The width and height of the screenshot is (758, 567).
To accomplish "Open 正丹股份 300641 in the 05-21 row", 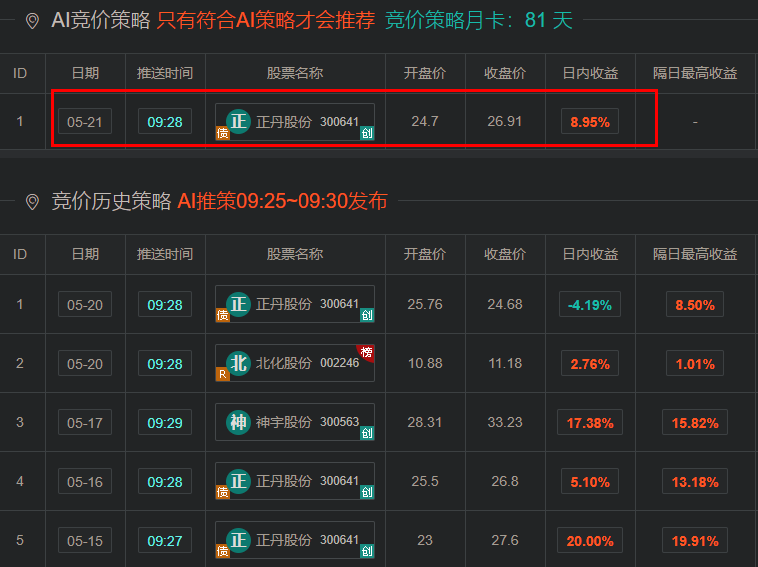I will coord(295,122).
